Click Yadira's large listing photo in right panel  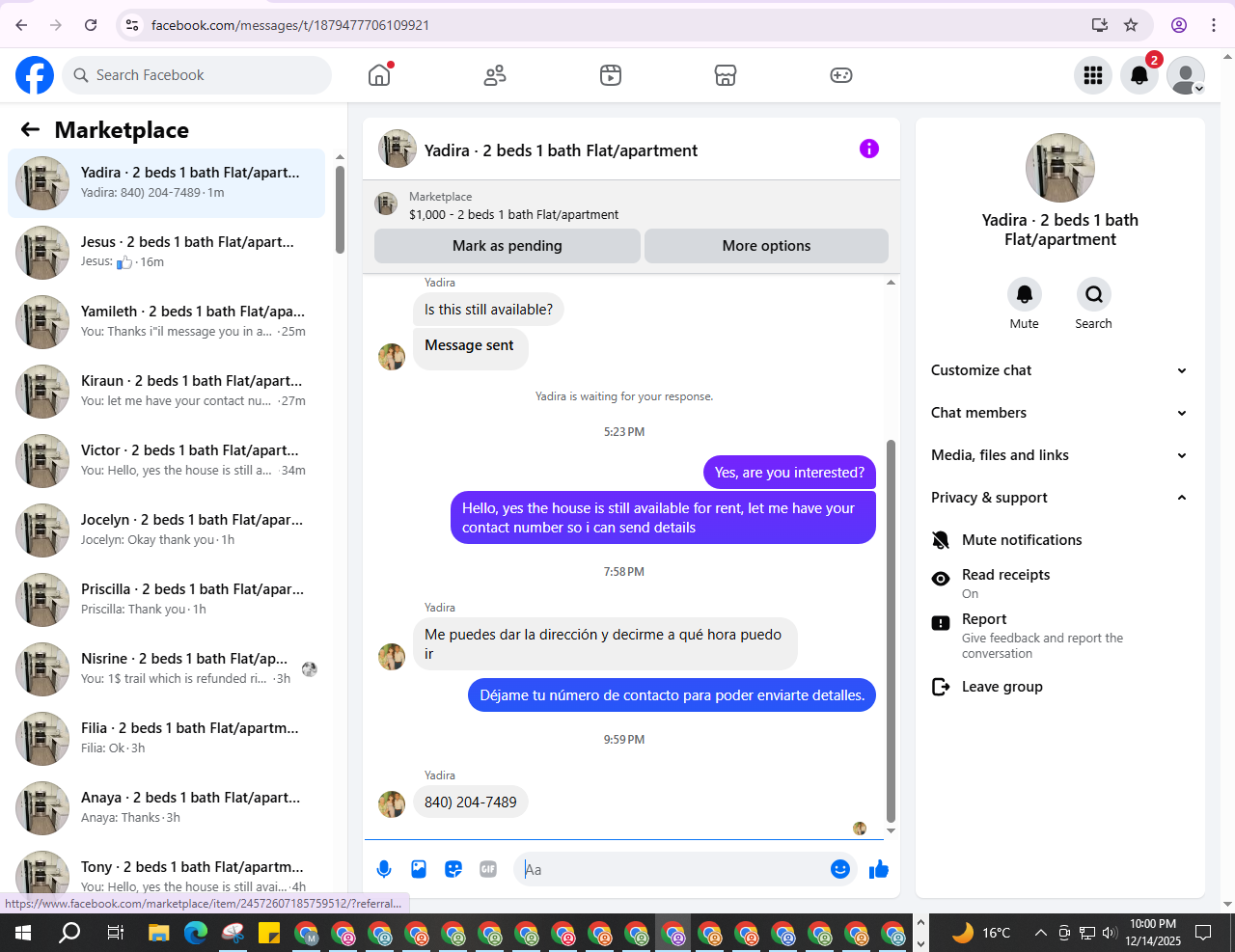pyautogui.click(x=1060, y=168)
